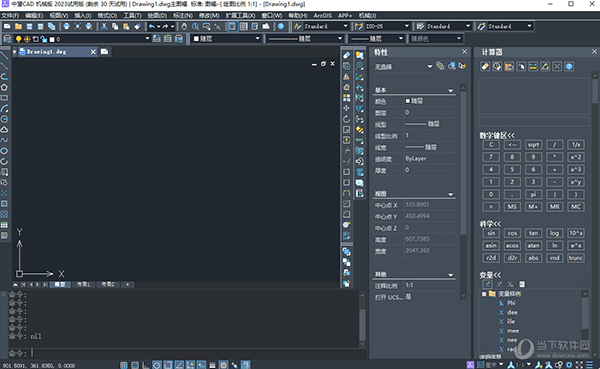Click the Erase tool in modify toolbar
Viewport: 600px width, 369px height.
(x=346, y=56)
